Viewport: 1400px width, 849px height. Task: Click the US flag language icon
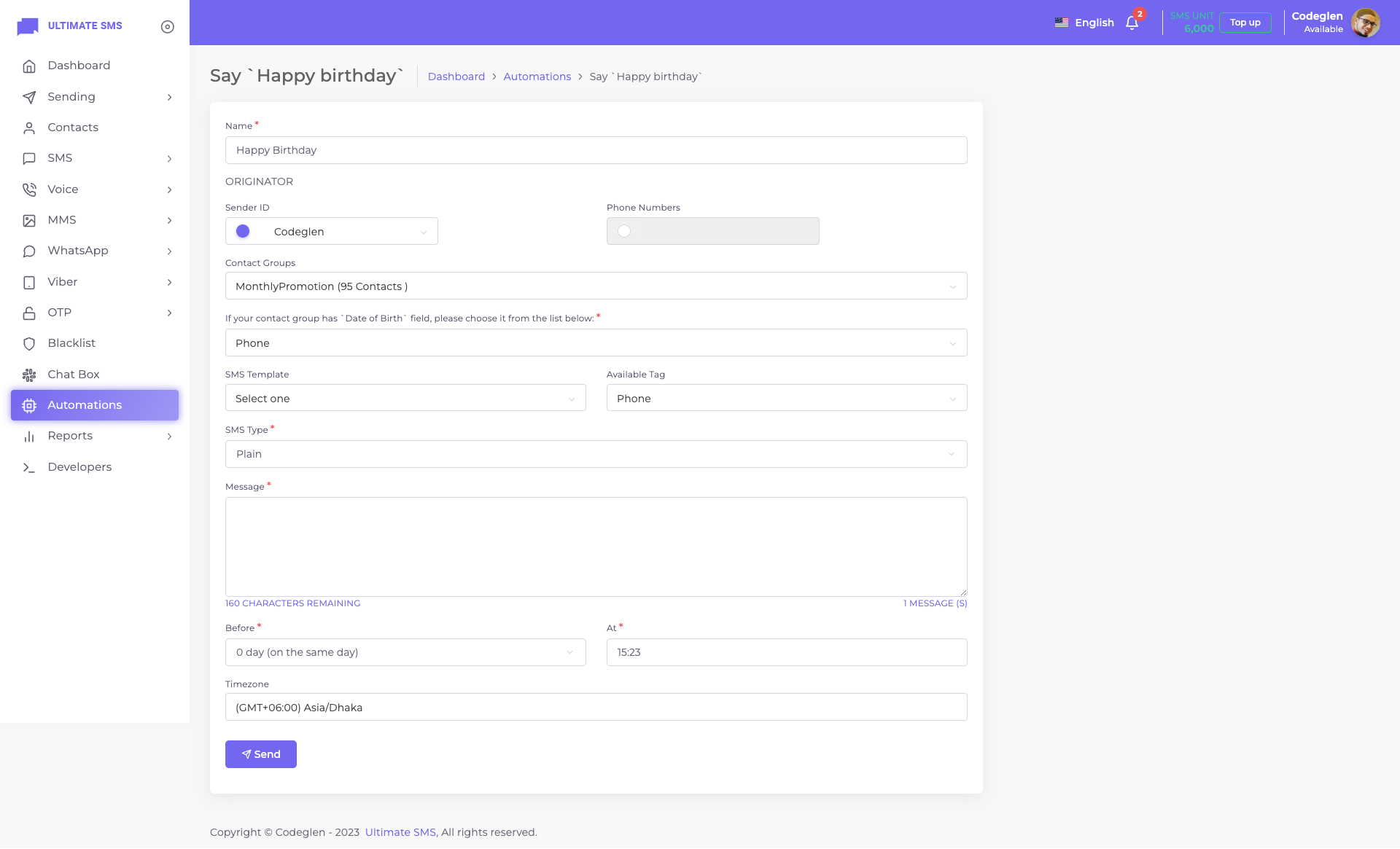pyautogui.click(x=1062, y=23)
